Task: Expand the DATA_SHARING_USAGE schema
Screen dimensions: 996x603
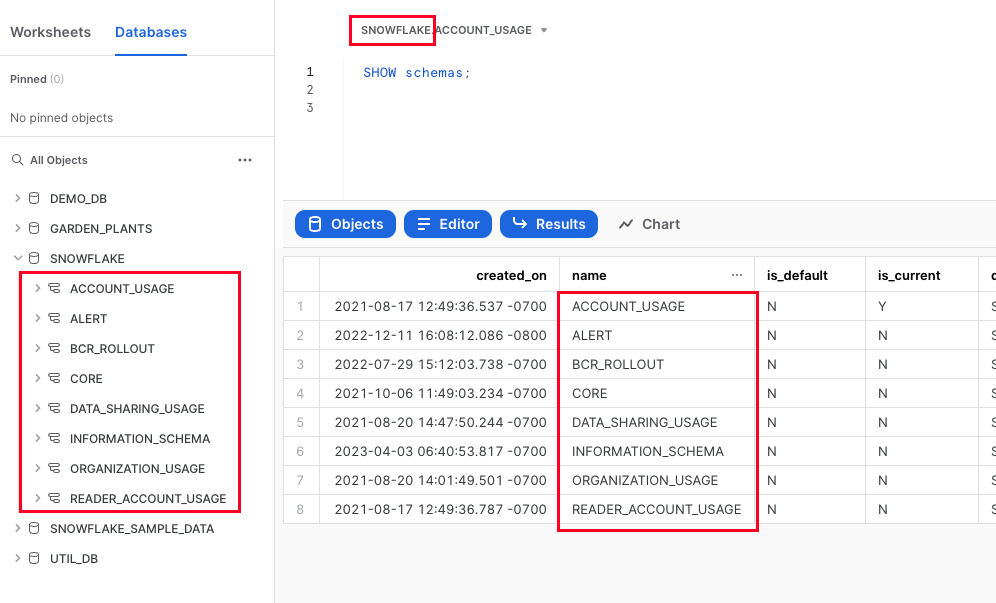Action: tap(37, 408)
